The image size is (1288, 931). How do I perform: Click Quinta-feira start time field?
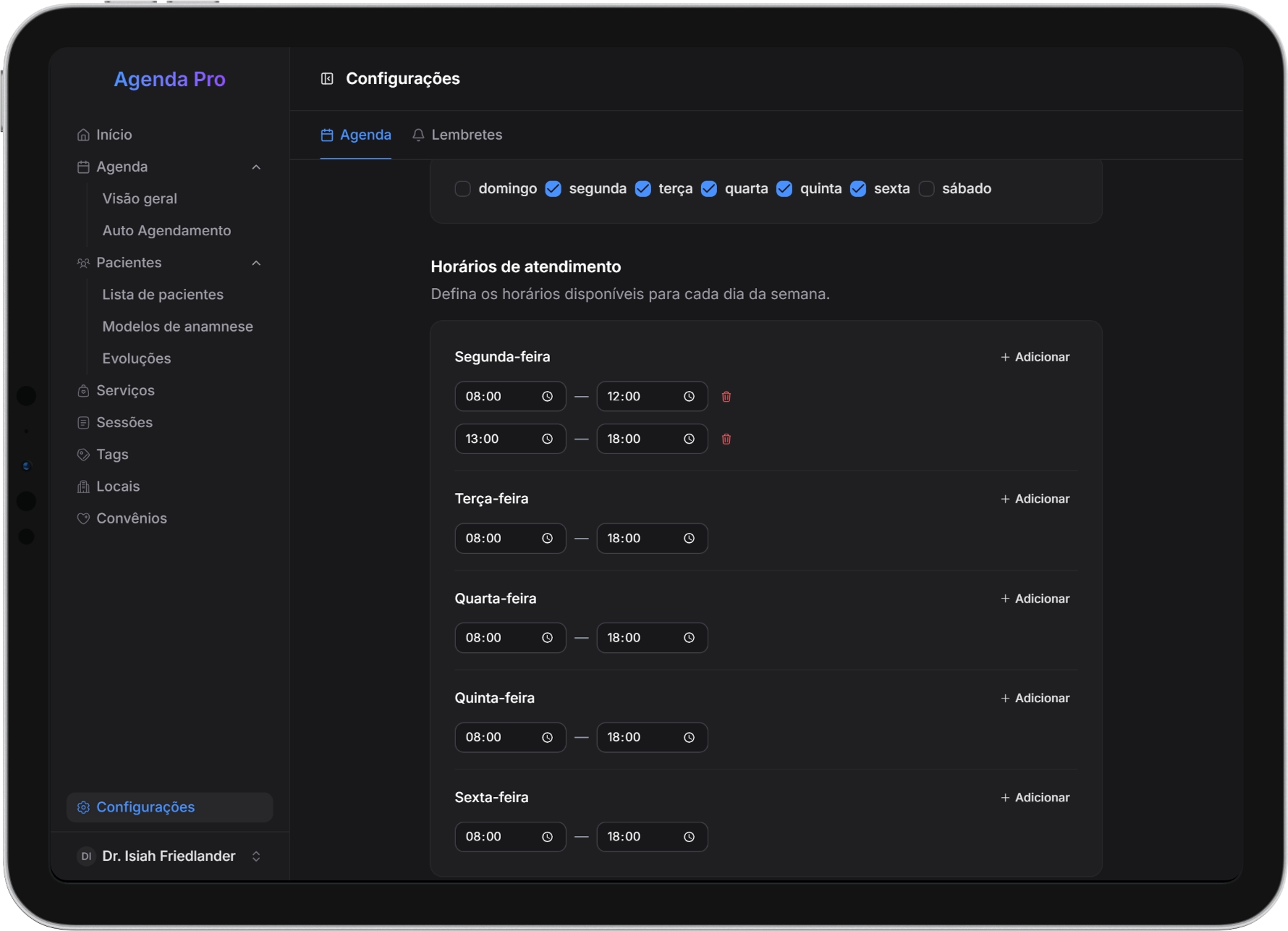coord(499,738)
